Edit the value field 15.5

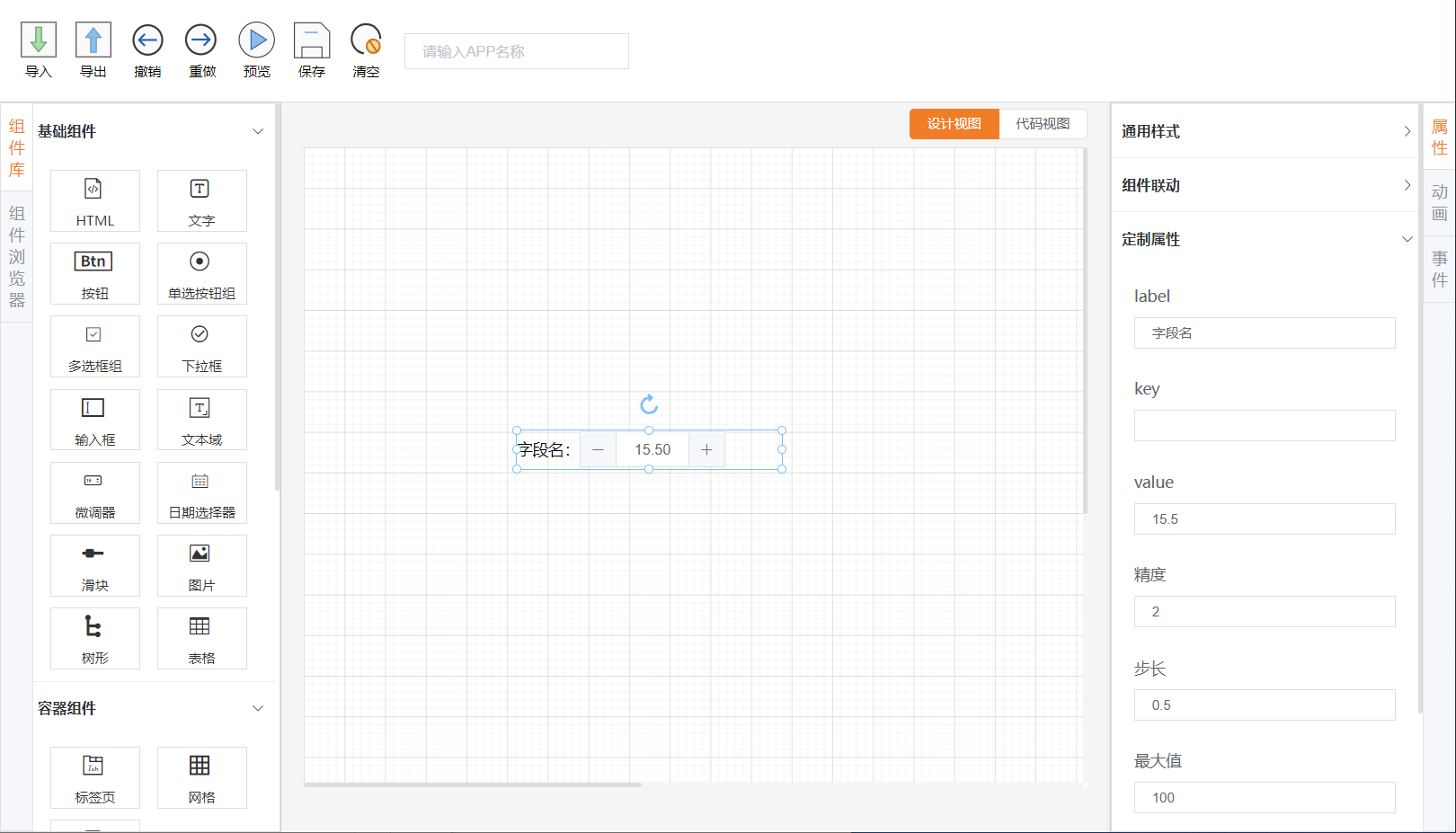click(1265, 518)
